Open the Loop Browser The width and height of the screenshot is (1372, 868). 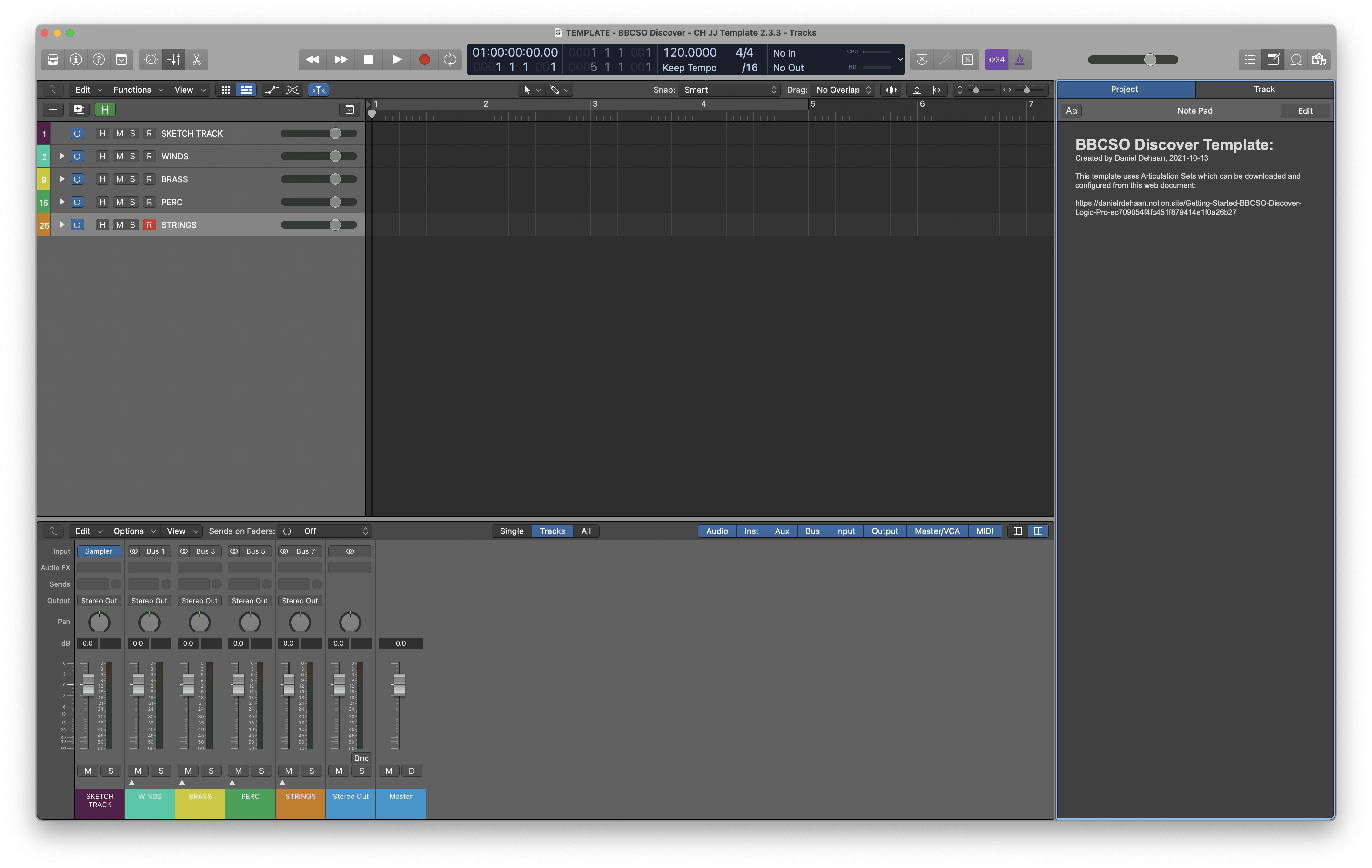point(1296,59)
